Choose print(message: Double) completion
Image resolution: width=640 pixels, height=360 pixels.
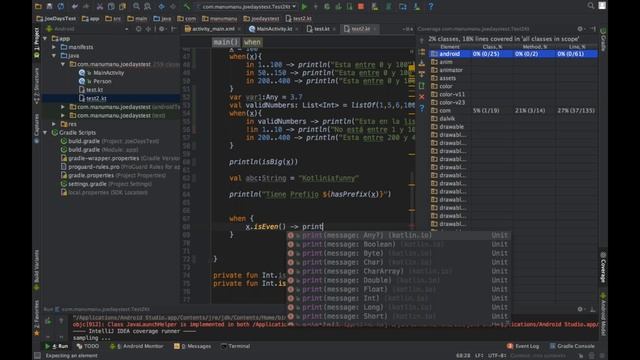(x=398, y=280)
